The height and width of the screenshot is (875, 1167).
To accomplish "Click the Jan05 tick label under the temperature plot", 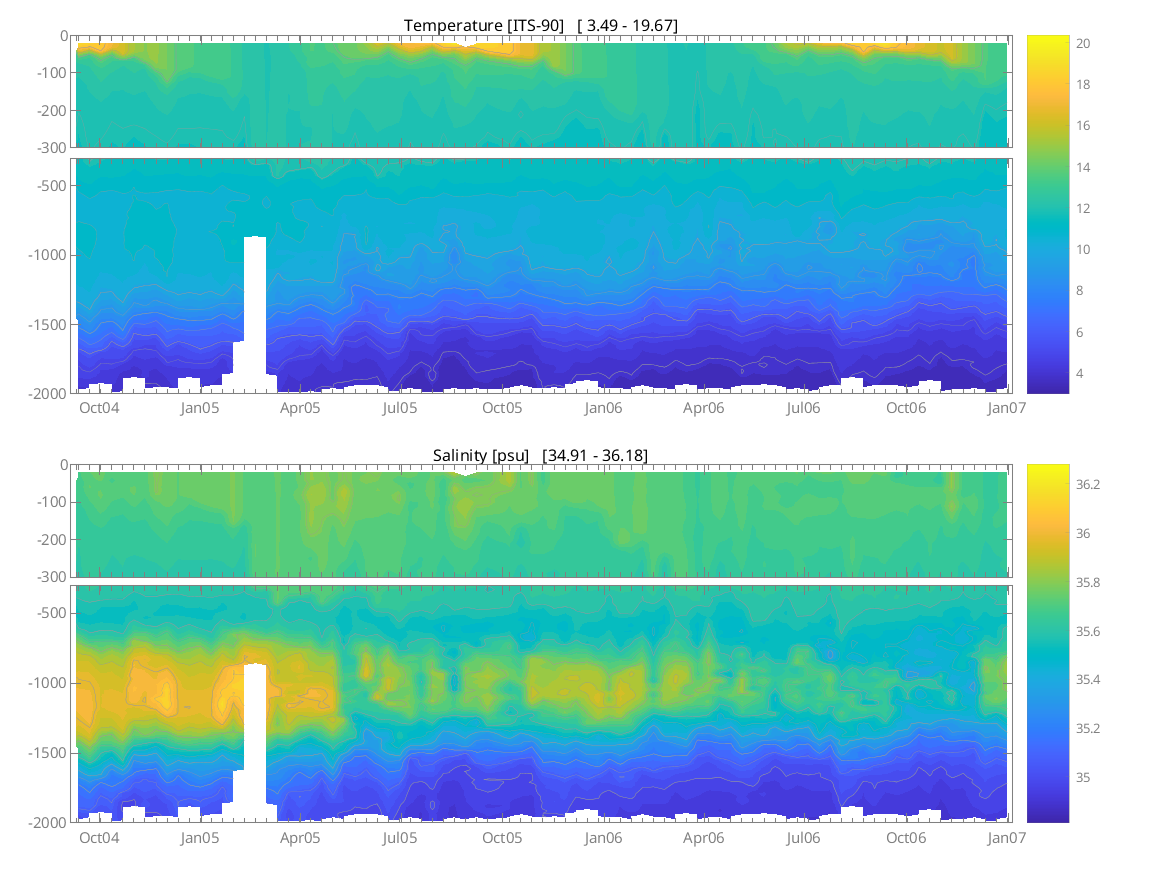I will coord(200,408).
